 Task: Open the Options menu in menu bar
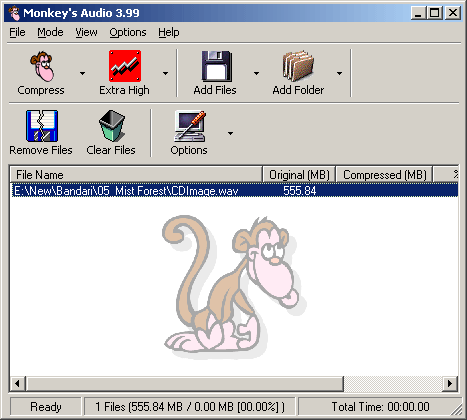tap(128, 32)
